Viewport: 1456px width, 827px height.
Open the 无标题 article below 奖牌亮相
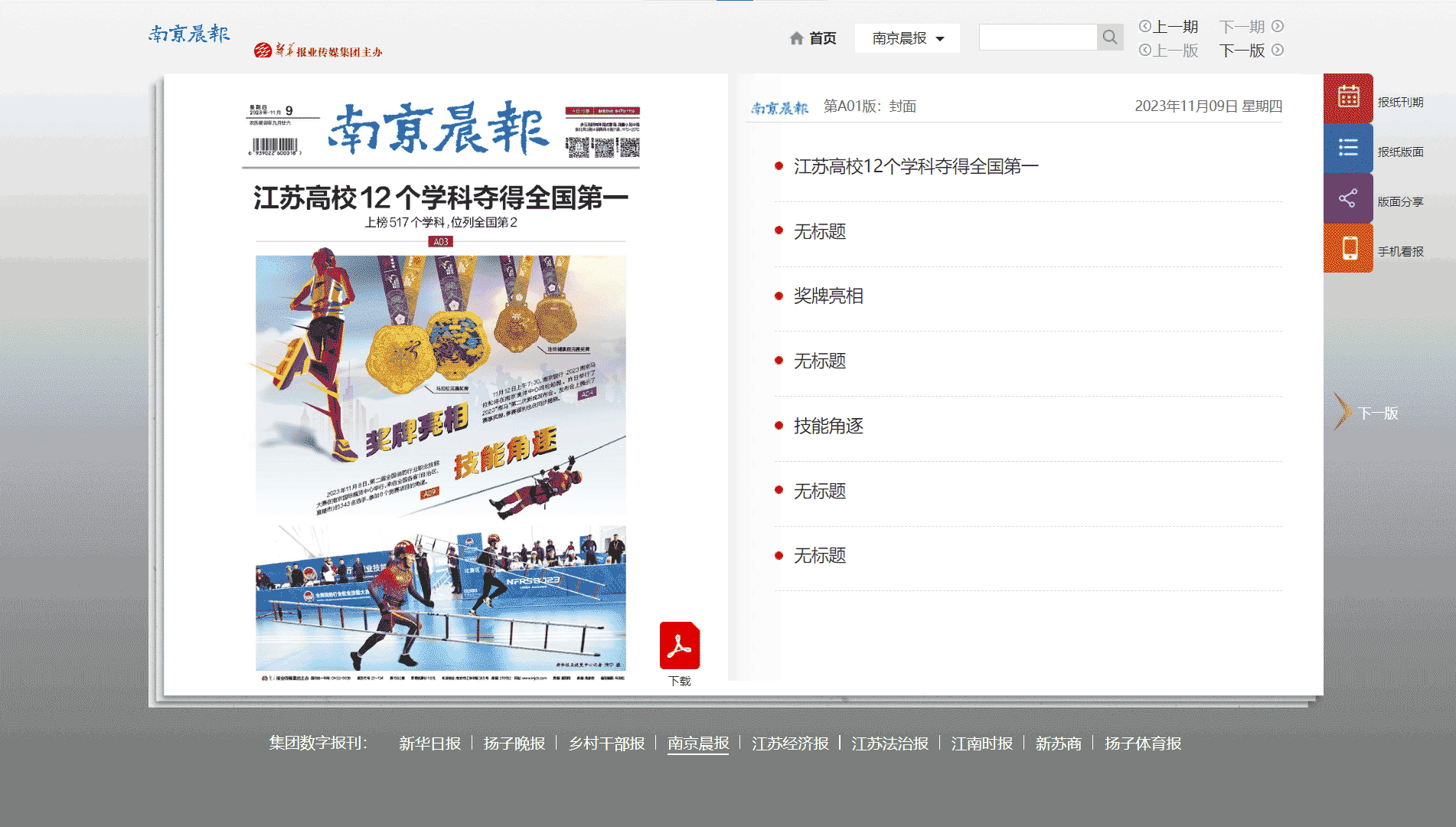point(820,361)
